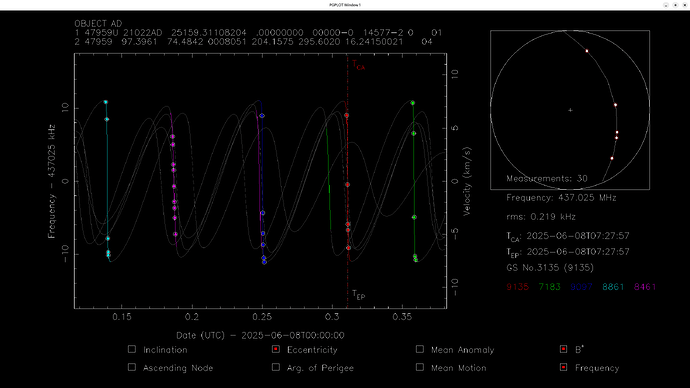The height and width of the screenshot is (388, 690).
Task: Click the 'Frequency: 437.025 MHz' readout
Action: (x=561, y=198)
